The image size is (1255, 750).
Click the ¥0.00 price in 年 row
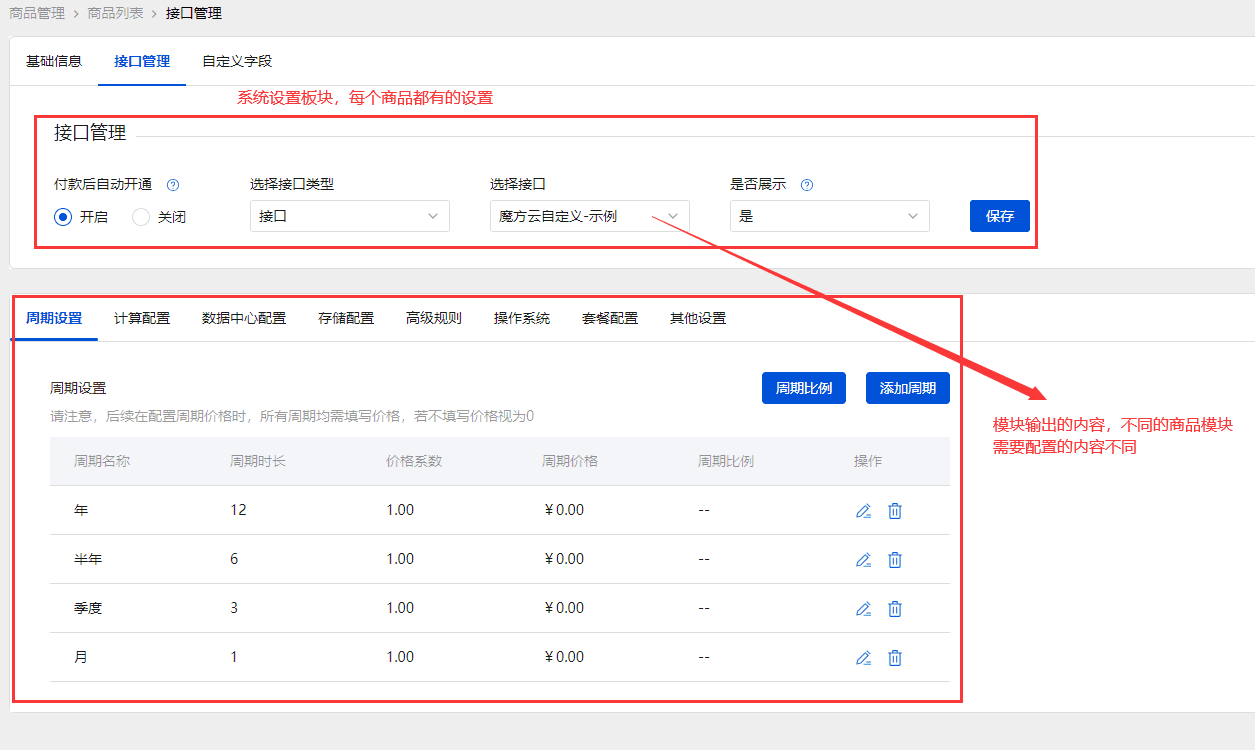(564, 510)
